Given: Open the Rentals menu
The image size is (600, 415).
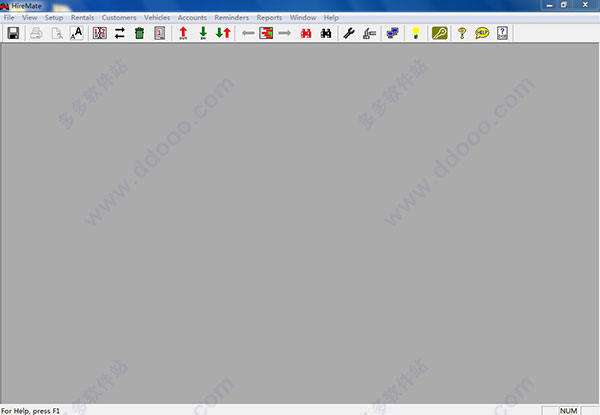Looking at the screenshot, I should click(x=82, y=18).
